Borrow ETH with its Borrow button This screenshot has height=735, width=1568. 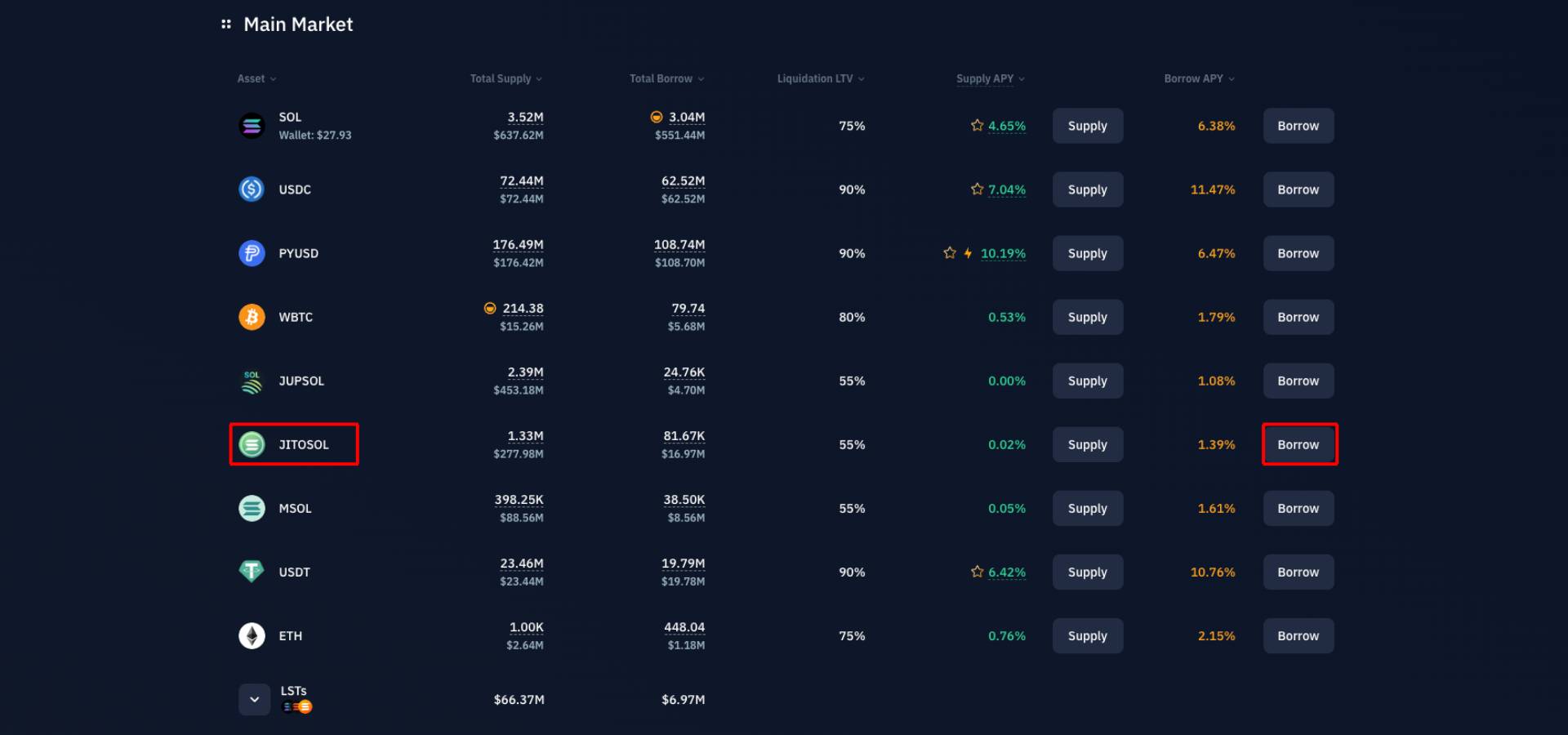coord(1298,635)
